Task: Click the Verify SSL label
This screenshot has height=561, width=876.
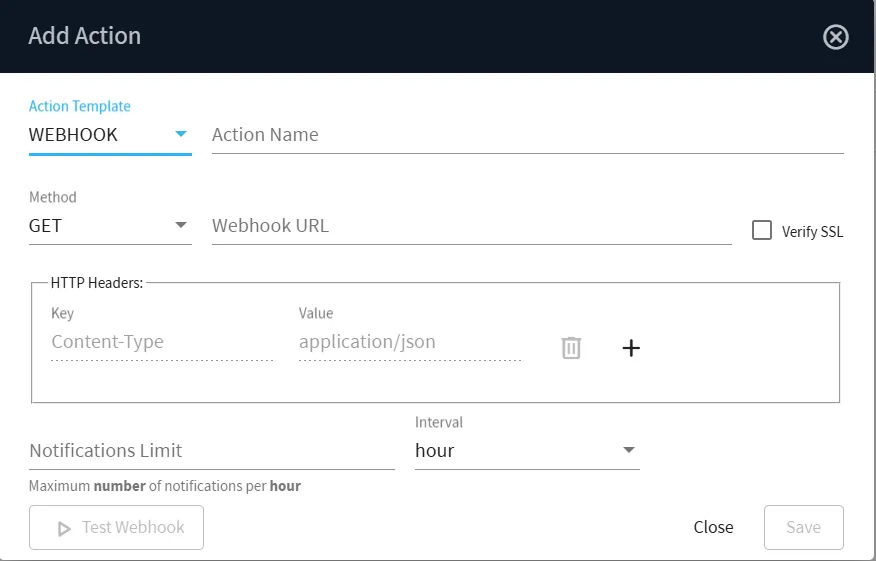Action: (812, 231)
